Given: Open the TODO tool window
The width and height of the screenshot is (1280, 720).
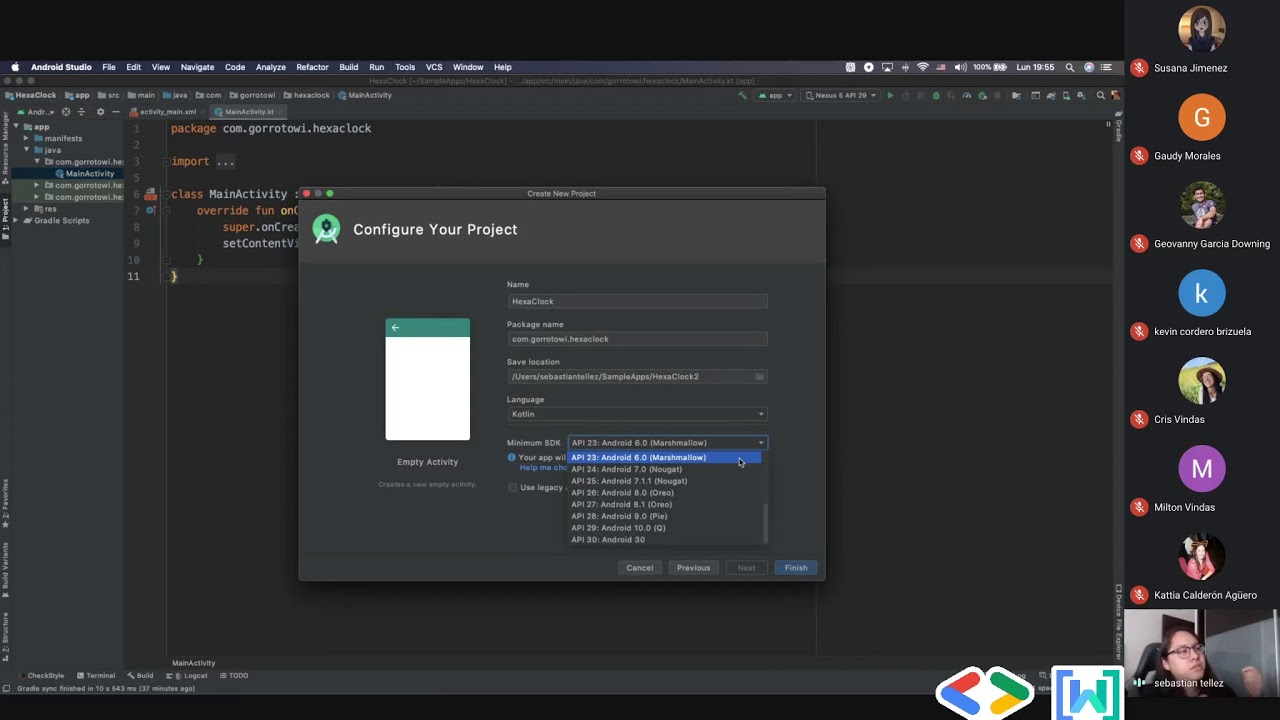Looking at the screenshot, I should (x=233, y=676).
